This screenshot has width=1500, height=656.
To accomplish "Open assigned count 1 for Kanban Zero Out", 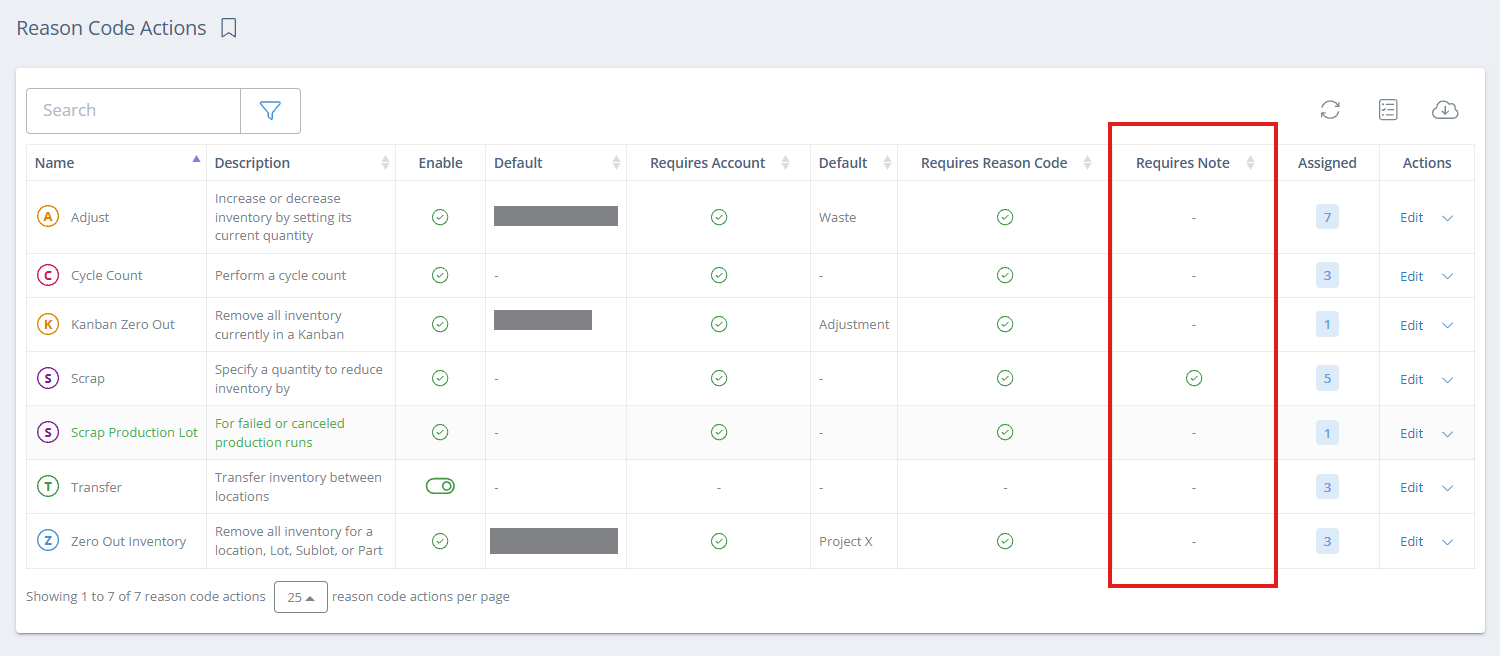I will tap(1327, 324).
